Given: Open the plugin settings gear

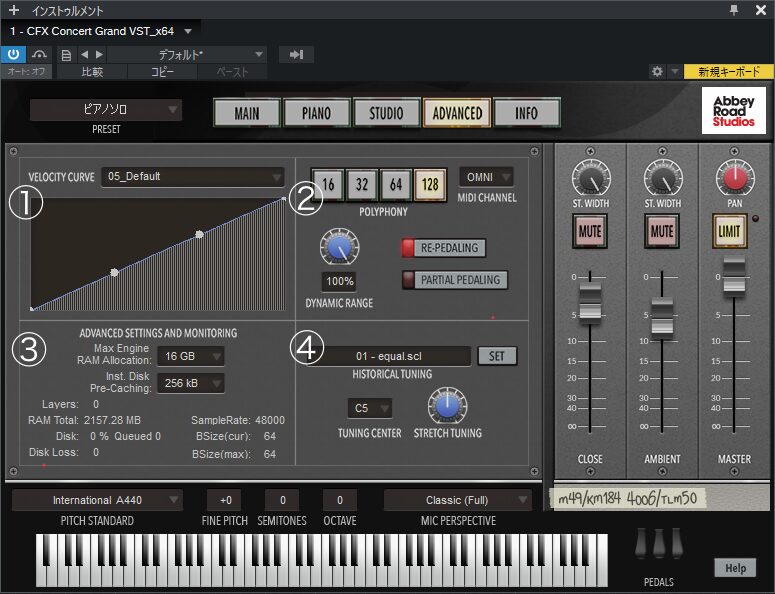Looking at the screenshot, I should point(657,72).
